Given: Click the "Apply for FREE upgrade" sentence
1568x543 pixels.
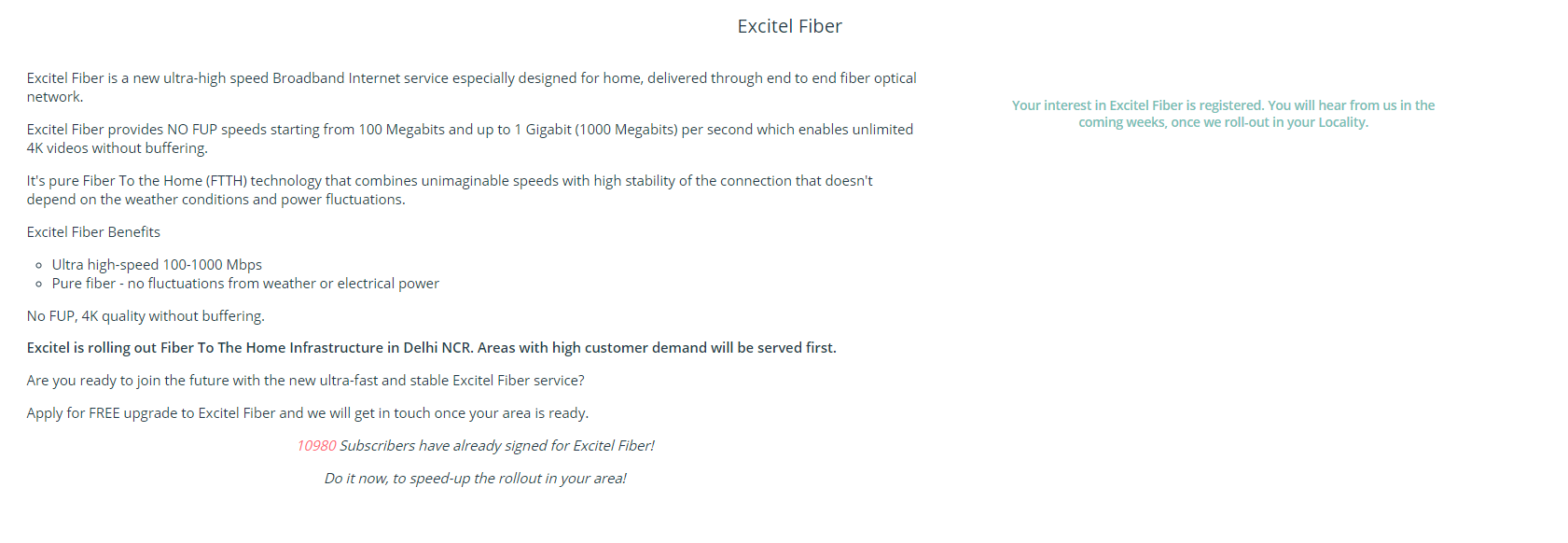Looking at the screenshot, I should coord(307,413).
